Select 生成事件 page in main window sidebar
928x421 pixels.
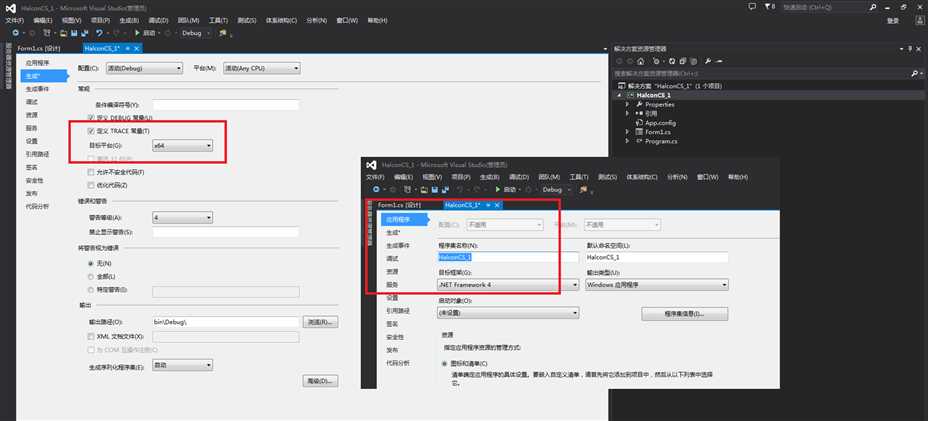[x=37, y=89]
